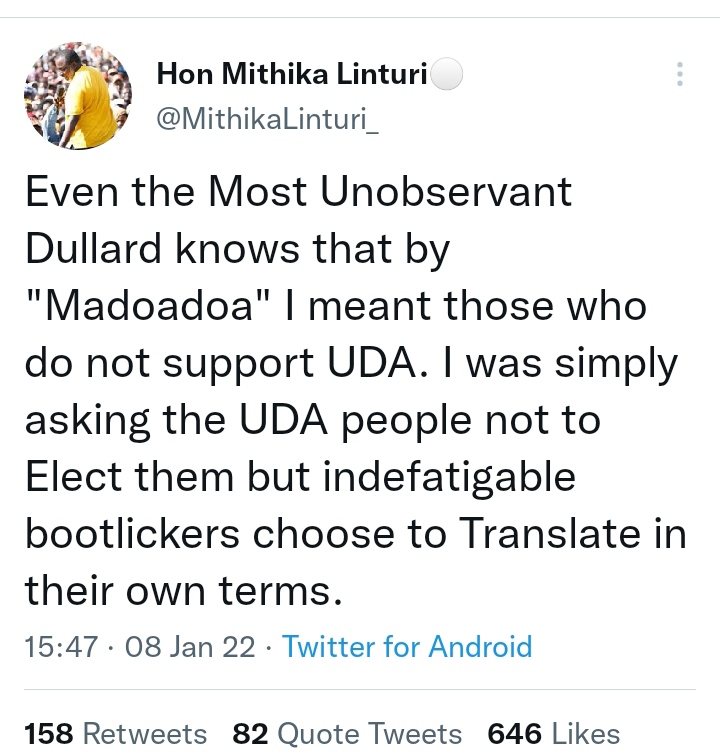Open the Twitter for Android source link
This screenshot has height=756, width=720.
pos(407,646)
